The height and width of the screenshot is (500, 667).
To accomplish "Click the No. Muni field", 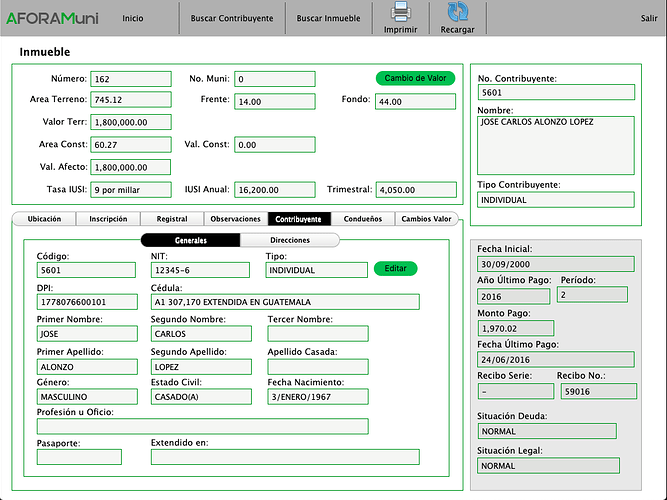I will tap(275, 79).
